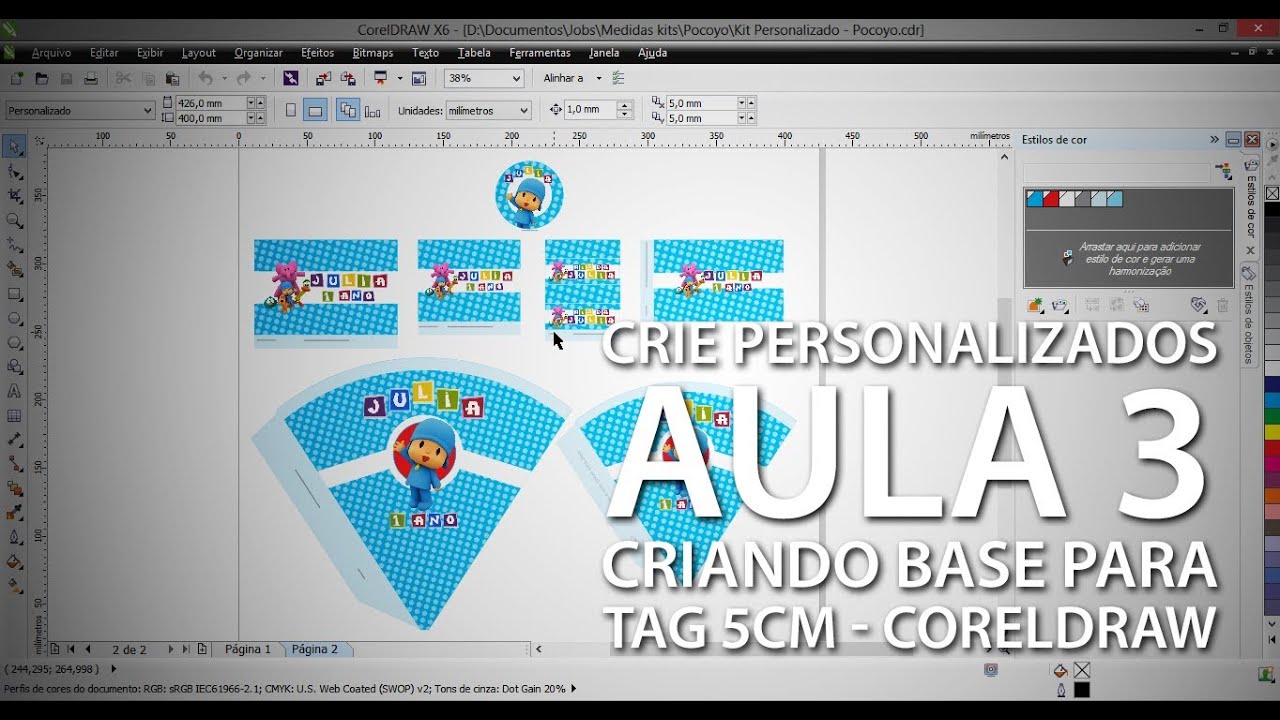Image resolution: width=1280 pixels, height=720 pixels.
Task: Expand the application launcher dropdown arrow
Action: (400, 78)
